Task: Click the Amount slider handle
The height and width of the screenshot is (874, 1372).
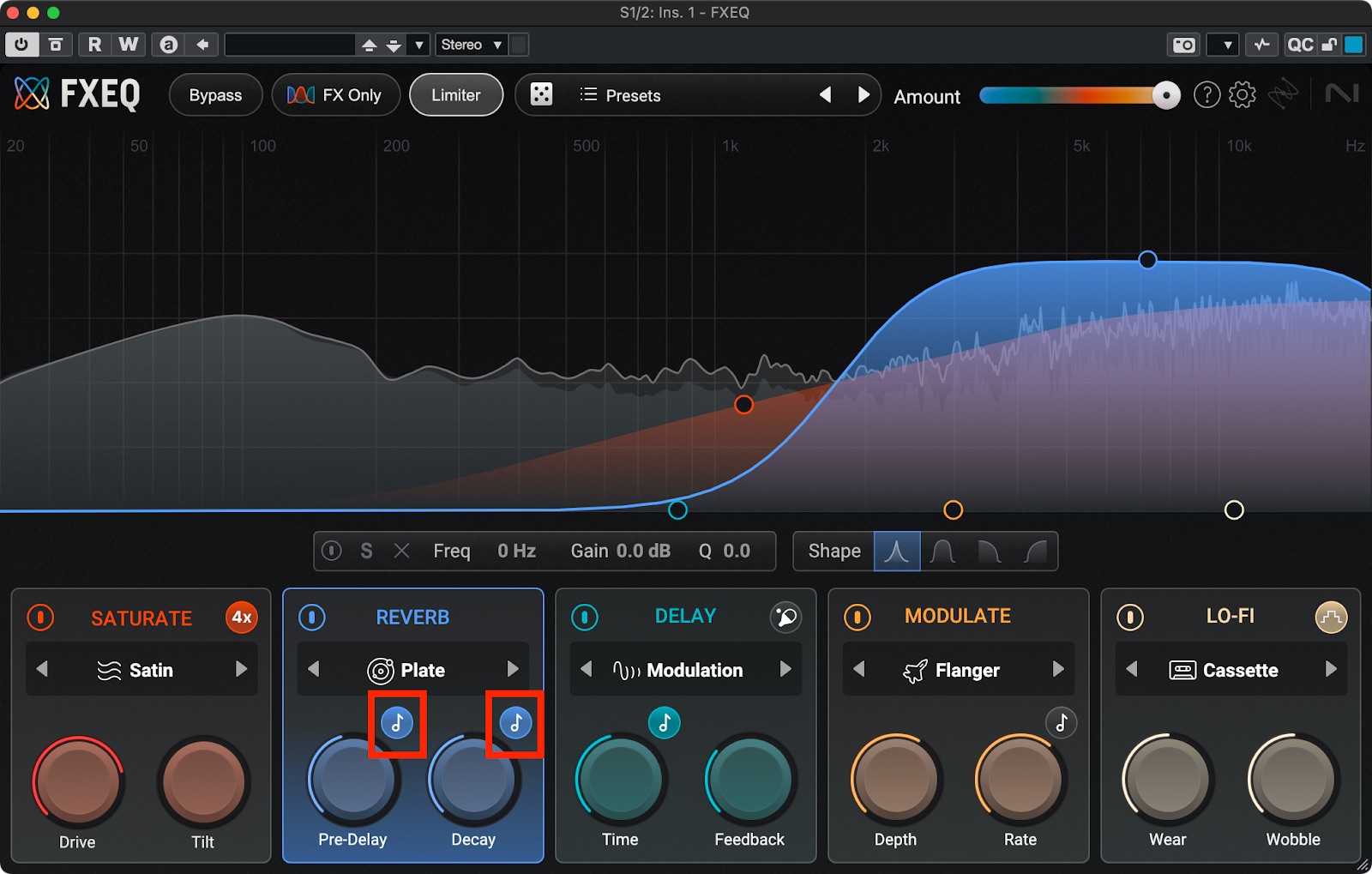Action: (1166, 95)
